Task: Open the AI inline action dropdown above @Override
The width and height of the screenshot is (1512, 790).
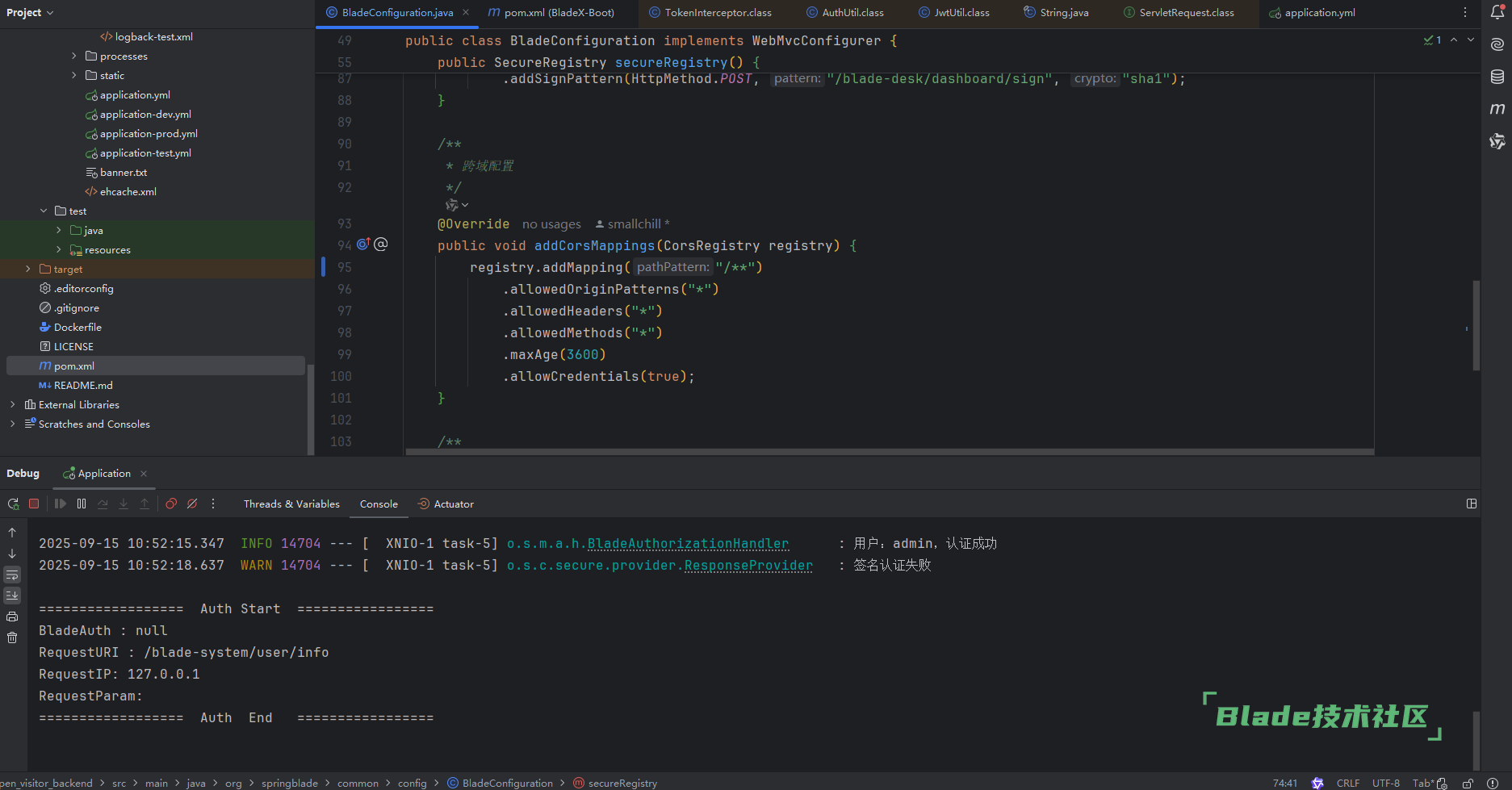Action: tap(457, 205)
